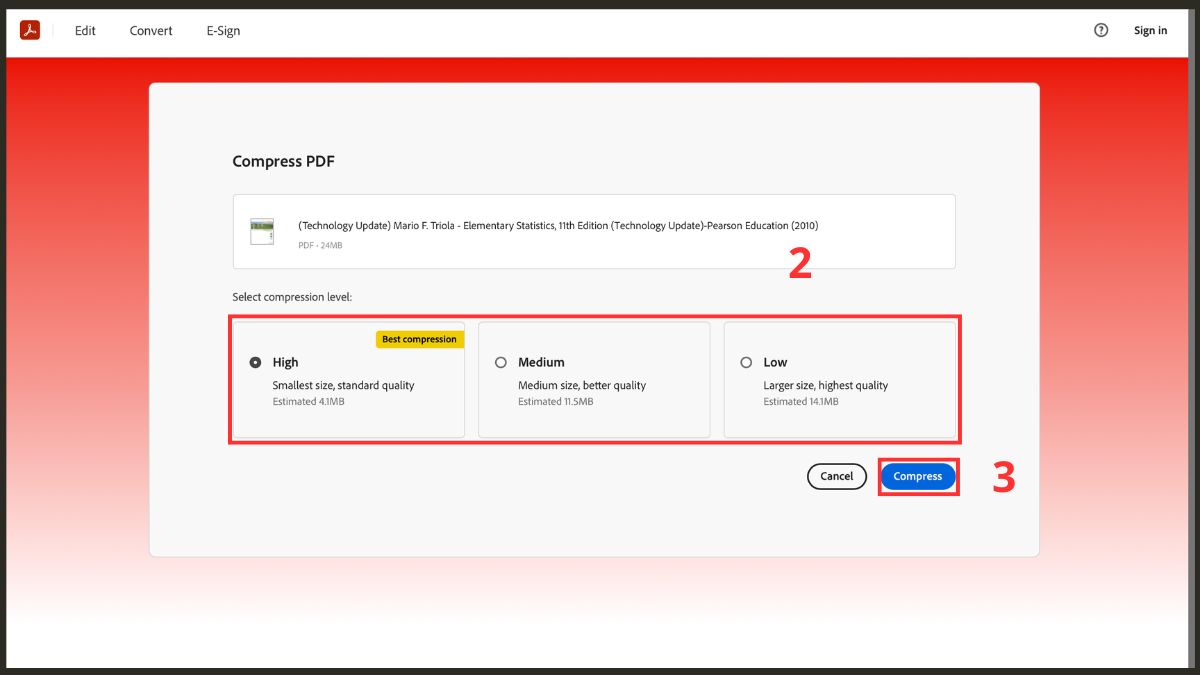Screen dimensions: 1200x675
Task: Click the Cancel button
Action: tap(837, 476)
